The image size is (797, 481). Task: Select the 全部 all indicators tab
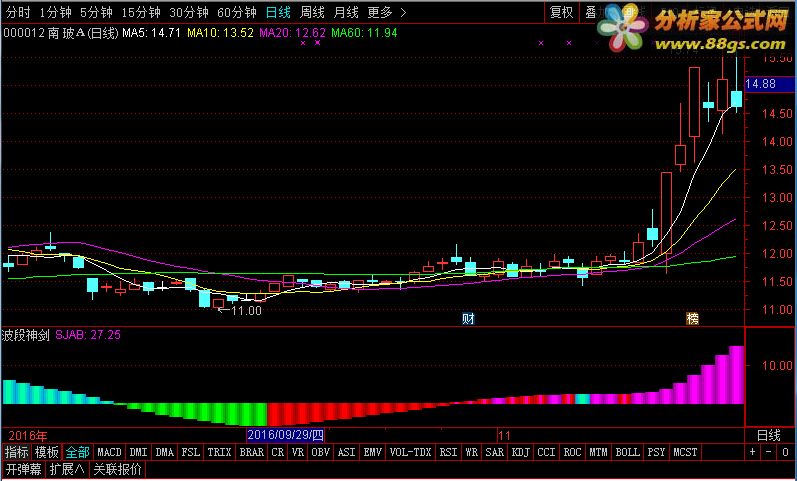pyautogui.click(x=78, y=452)
